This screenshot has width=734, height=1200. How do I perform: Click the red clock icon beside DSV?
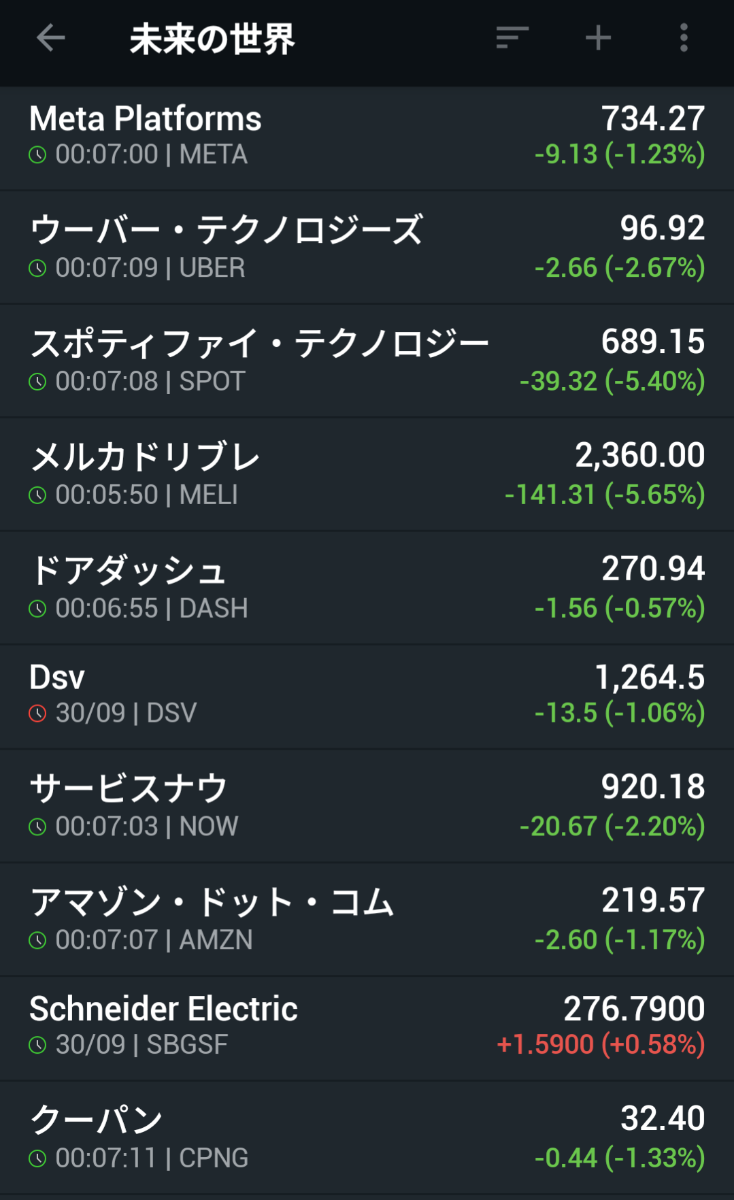(38, 713)
